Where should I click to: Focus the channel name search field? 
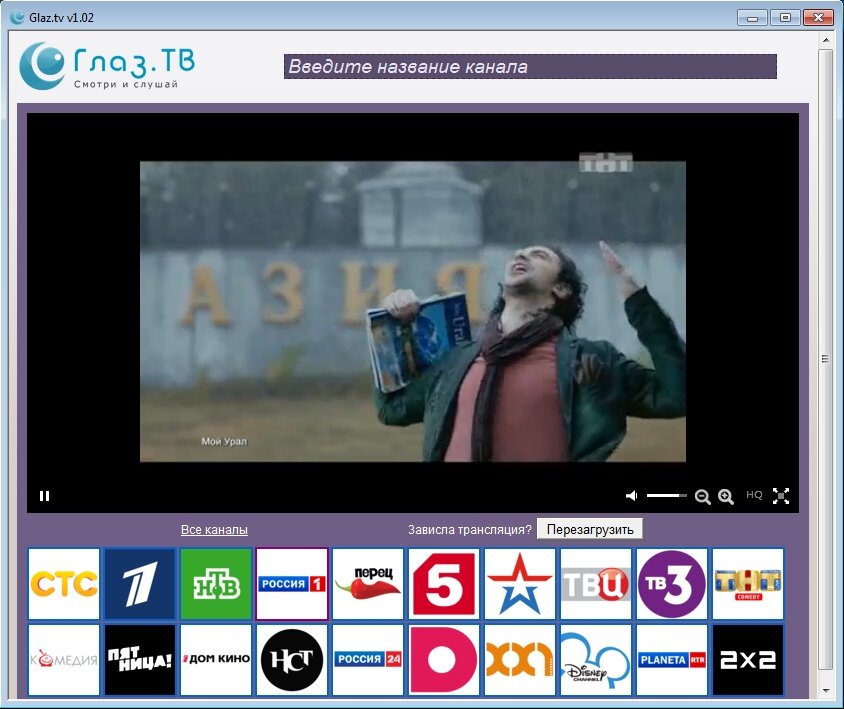[530, 66]
